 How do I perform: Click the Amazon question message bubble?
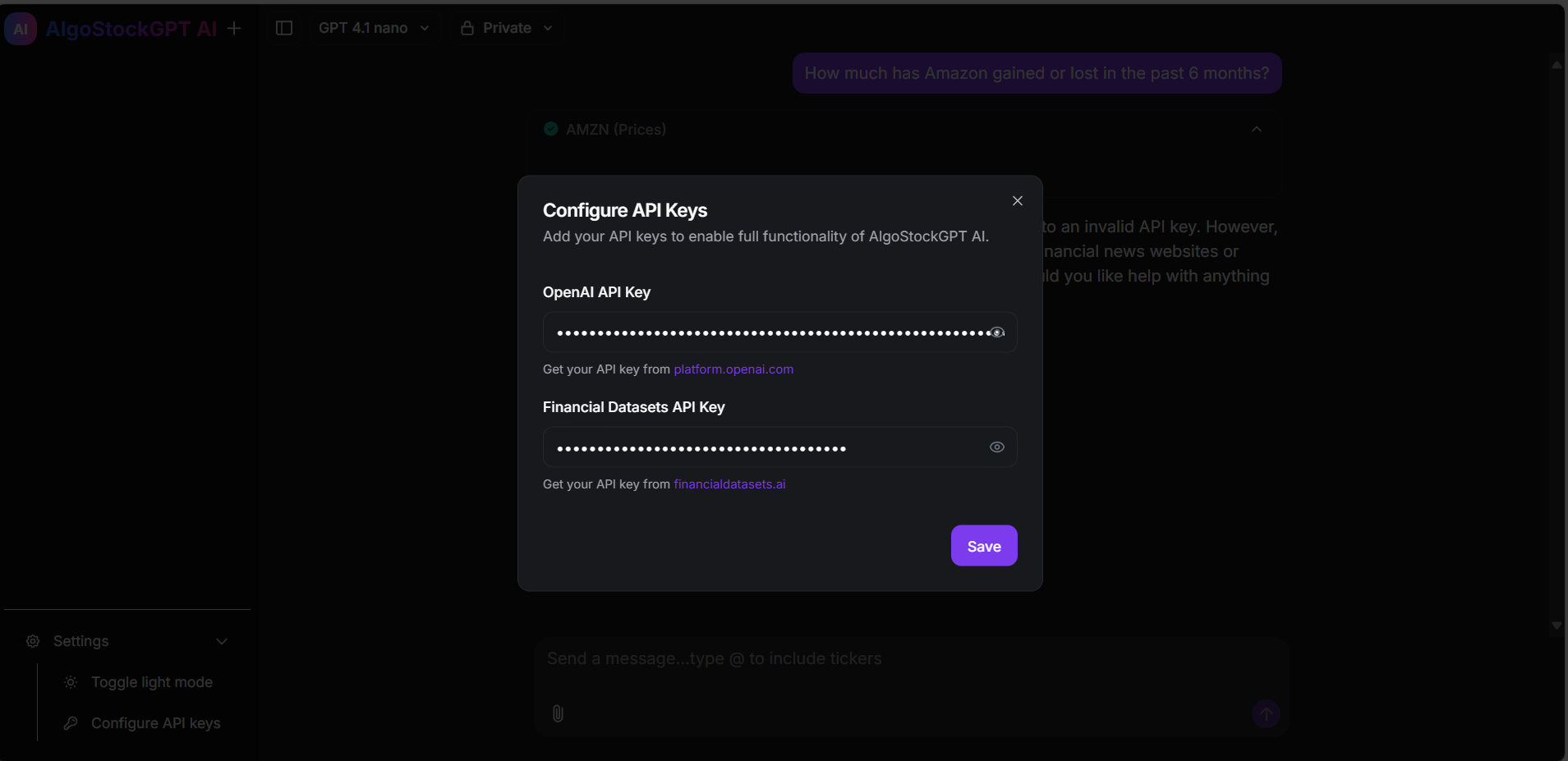[x=1037, y=73]
